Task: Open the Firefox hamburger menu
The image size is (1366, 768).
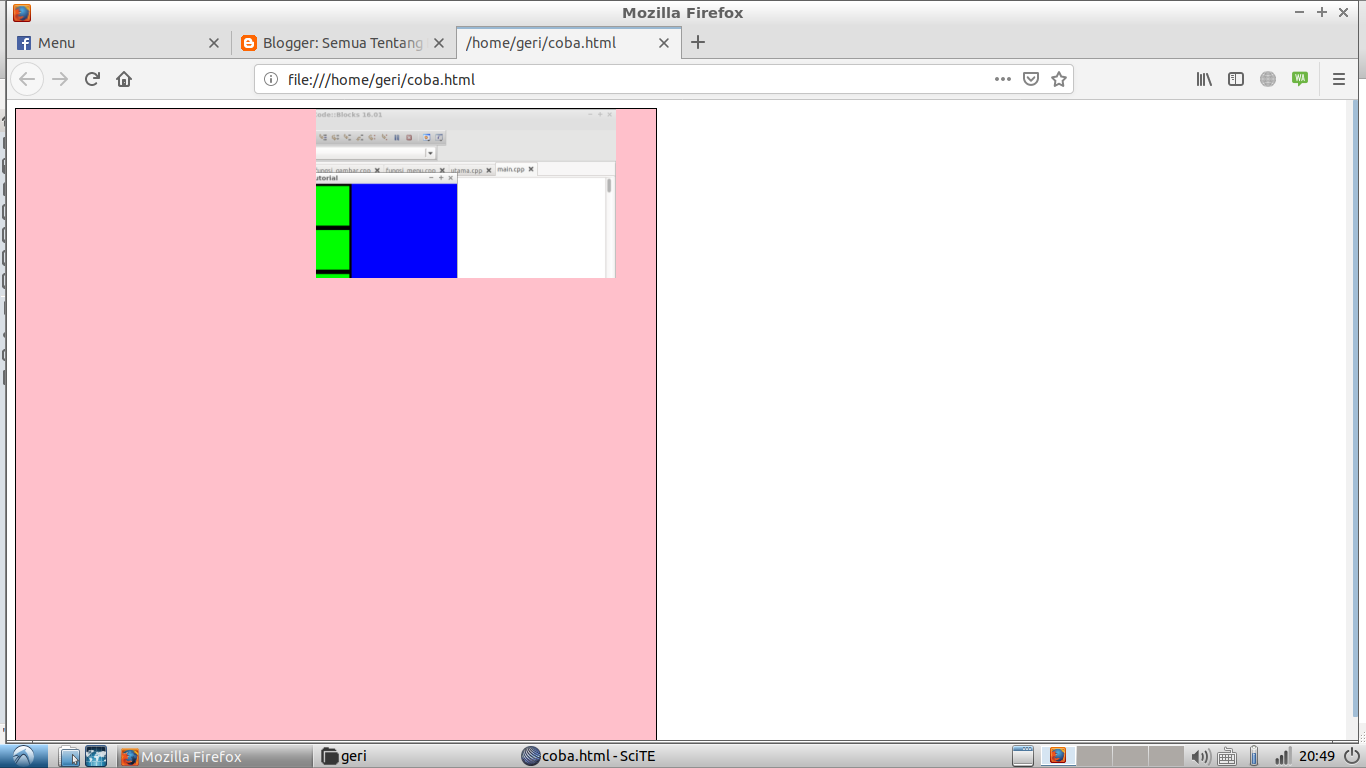Action: click(x=1339, y=79)
